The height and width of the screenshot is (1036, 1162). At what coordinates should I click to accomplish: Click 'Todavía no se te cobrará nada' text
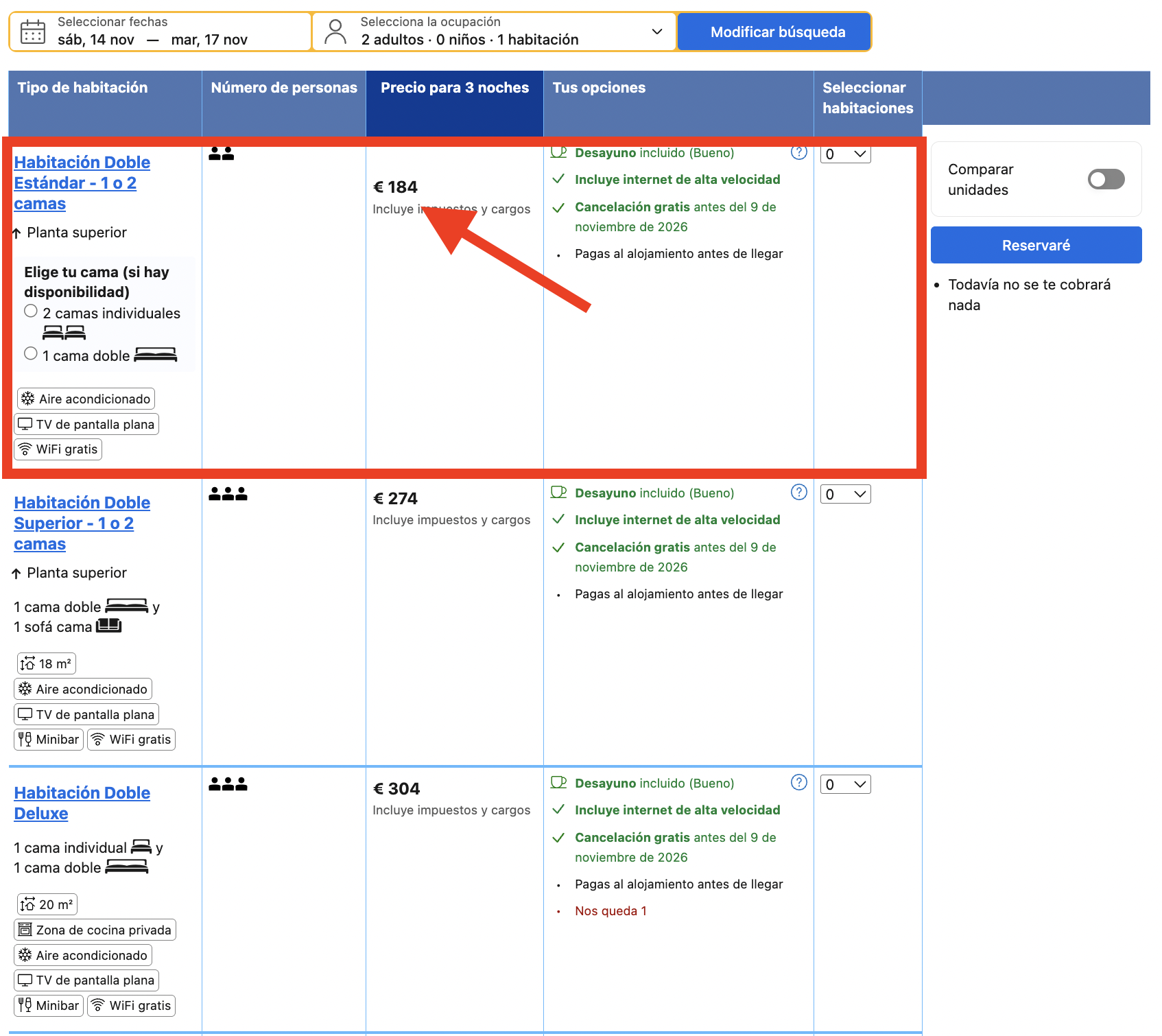pyautogui.click(x=1029, y=295)
